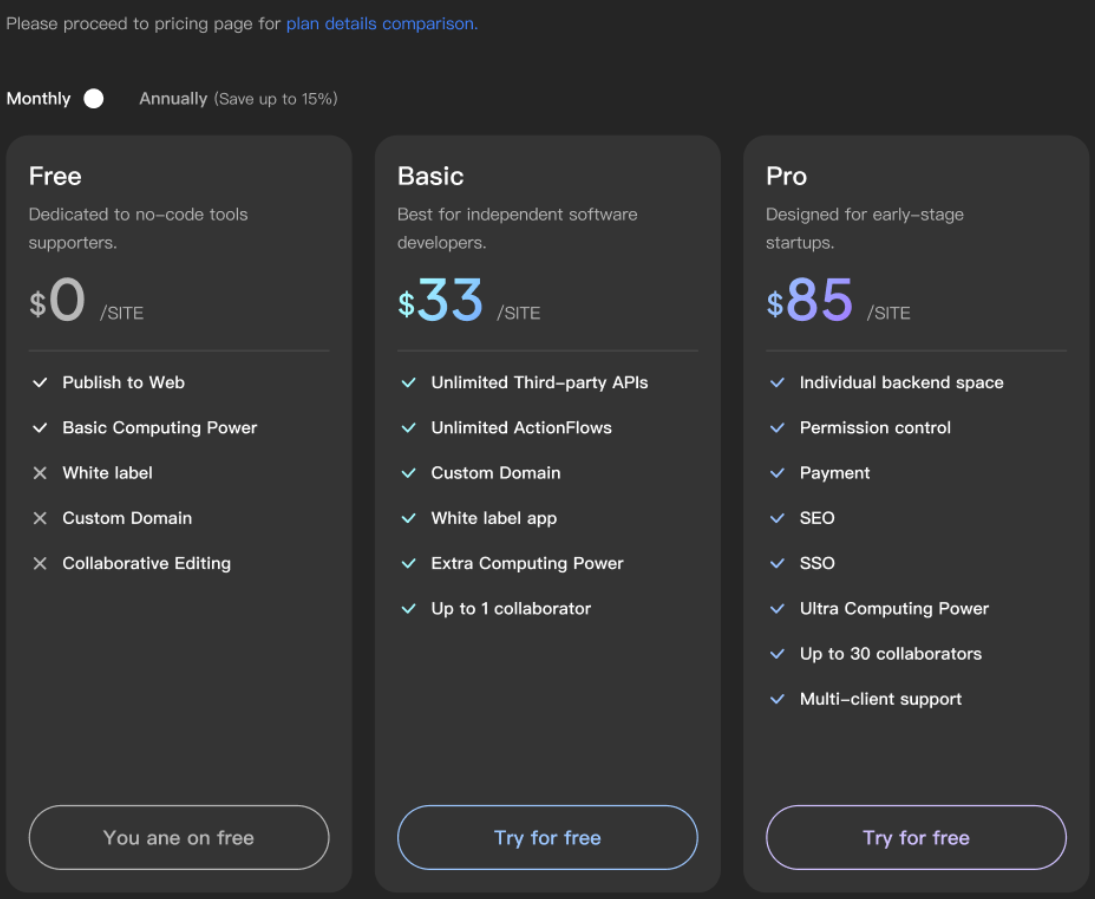Viewport: 1095px width, 899px height.
Task: Click X icon beside Collaborative Editing
Action: (40, 563)
